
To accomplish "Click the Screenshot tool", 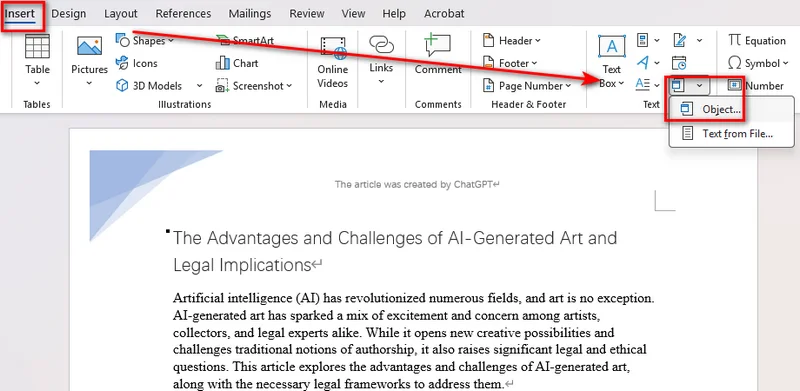I will [254, 86].
